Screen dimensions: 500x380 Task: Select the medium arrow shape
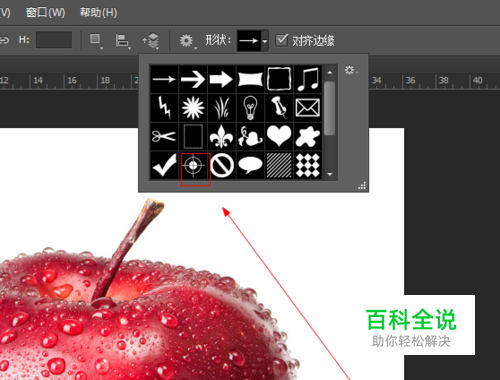(193, 79)
